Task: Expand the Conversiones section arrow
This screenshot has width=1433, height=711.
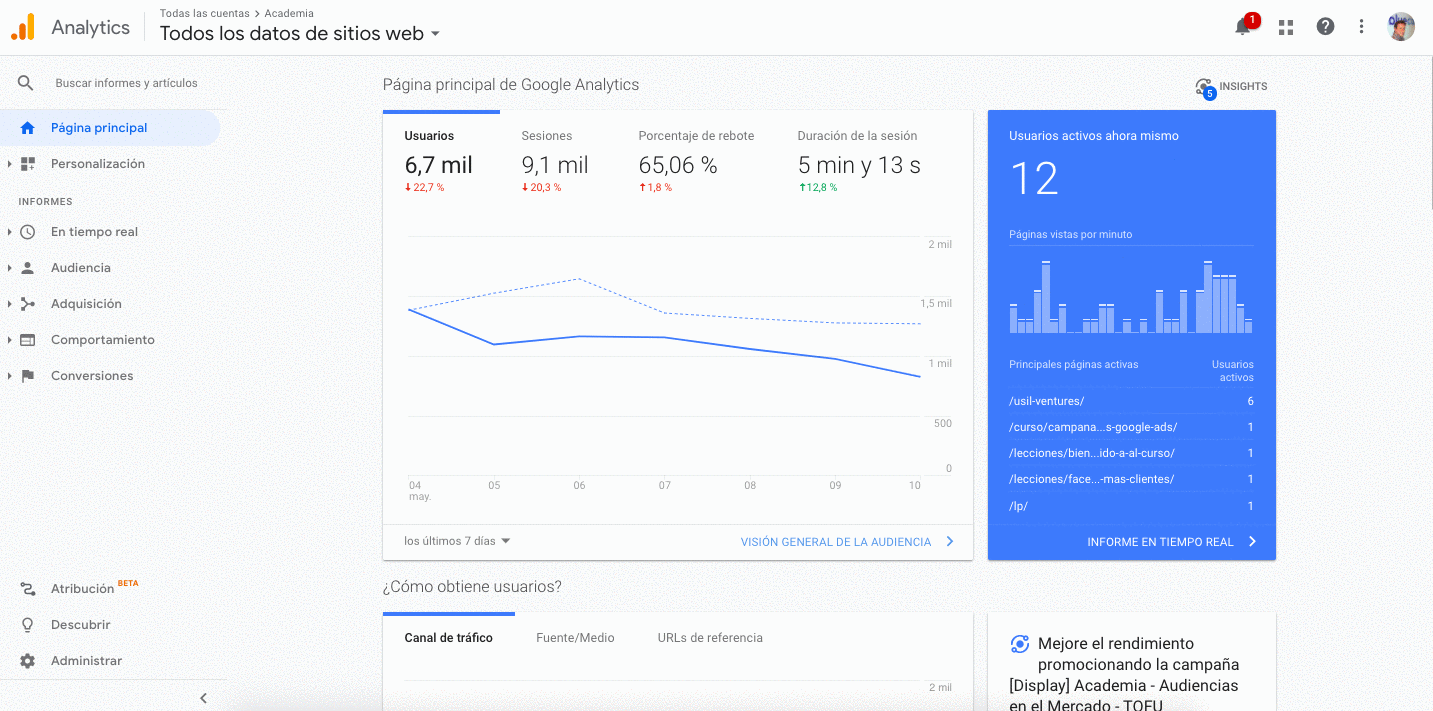Action: [9, 376]
